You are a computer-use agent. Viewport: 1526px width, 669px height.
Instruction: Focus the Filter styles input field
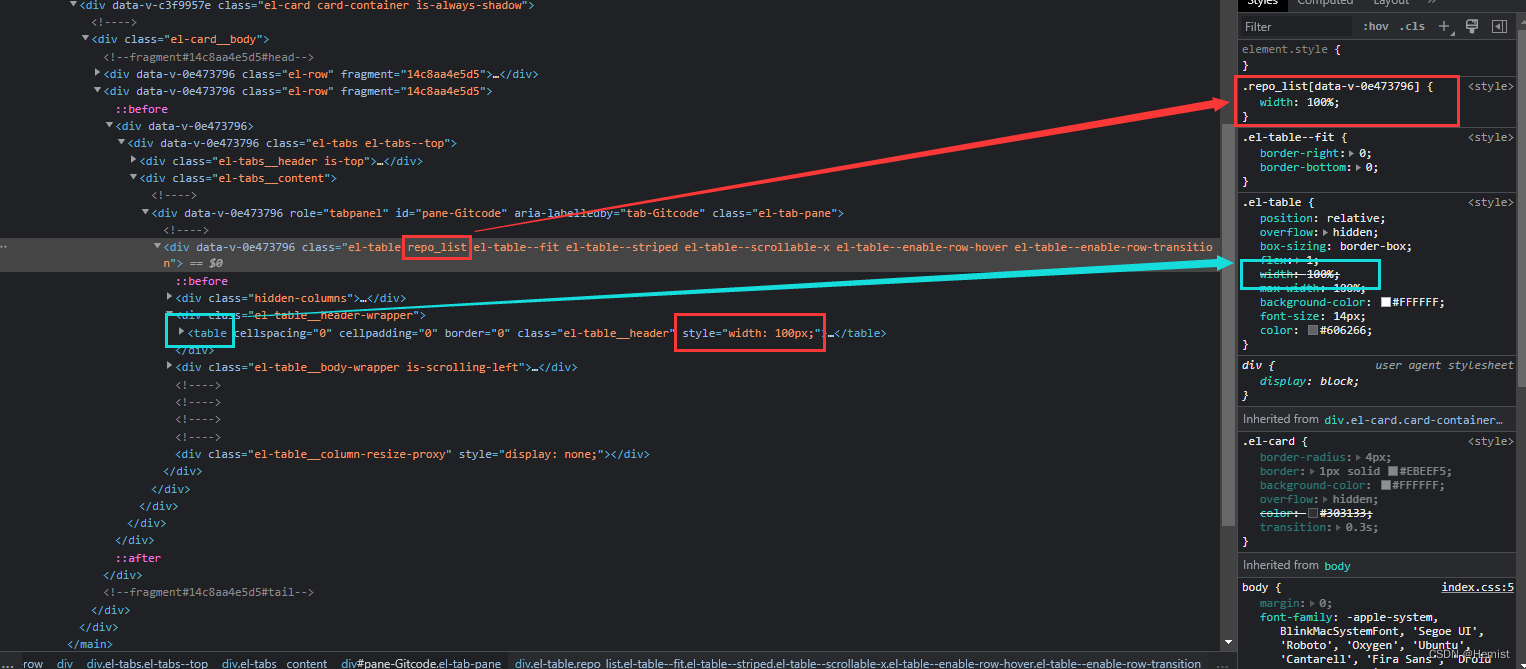[x=1295, y=27]
